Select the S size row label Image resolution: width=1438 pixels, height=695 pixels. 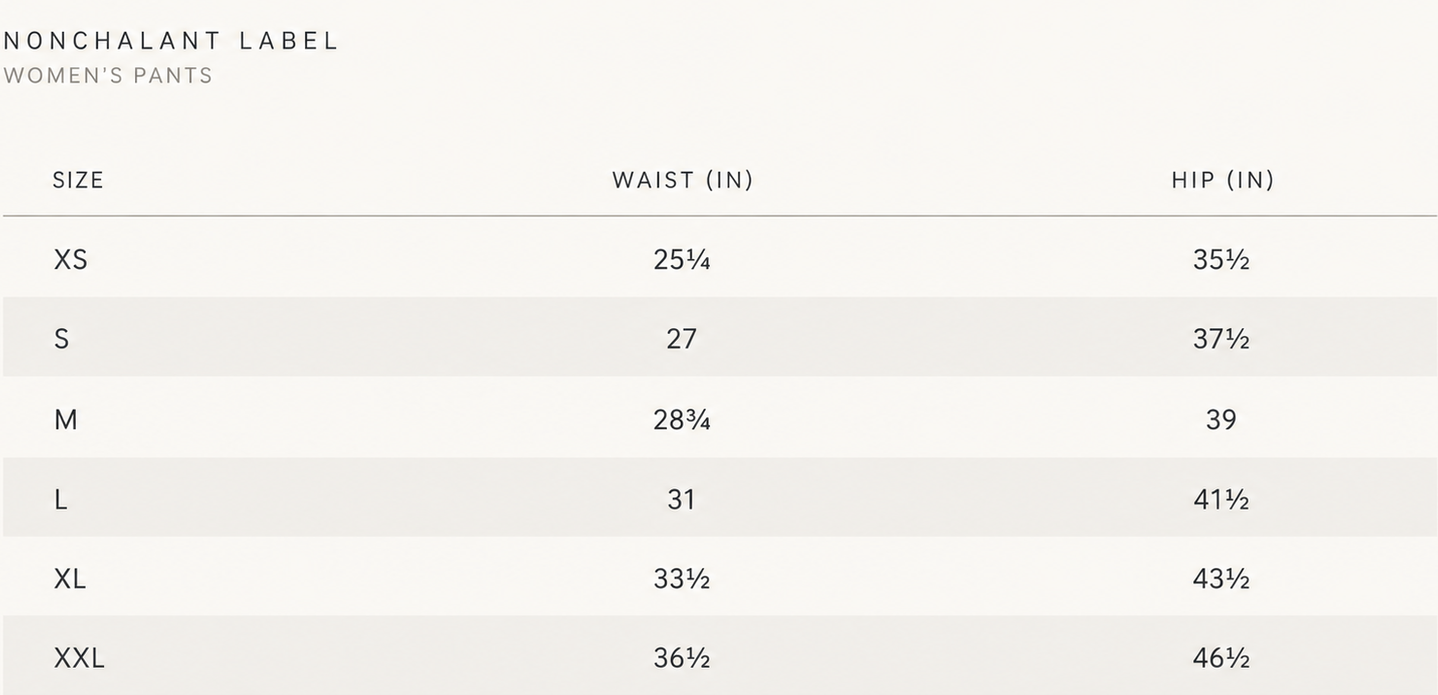tap(61, 339)
